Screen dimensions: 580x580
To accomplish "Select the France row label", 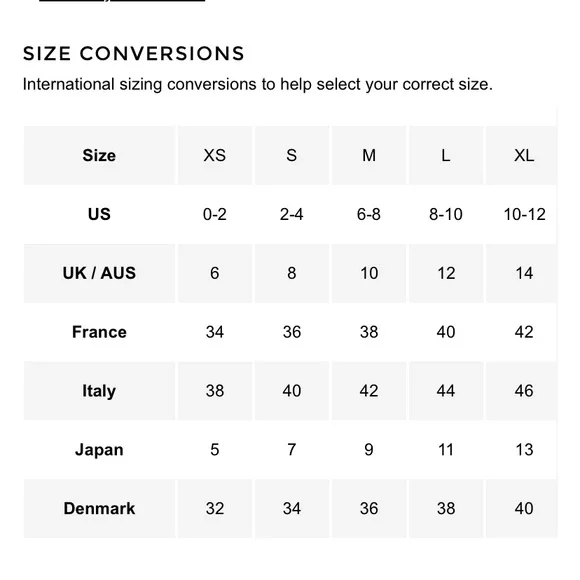I will click(x=99, y=332).
